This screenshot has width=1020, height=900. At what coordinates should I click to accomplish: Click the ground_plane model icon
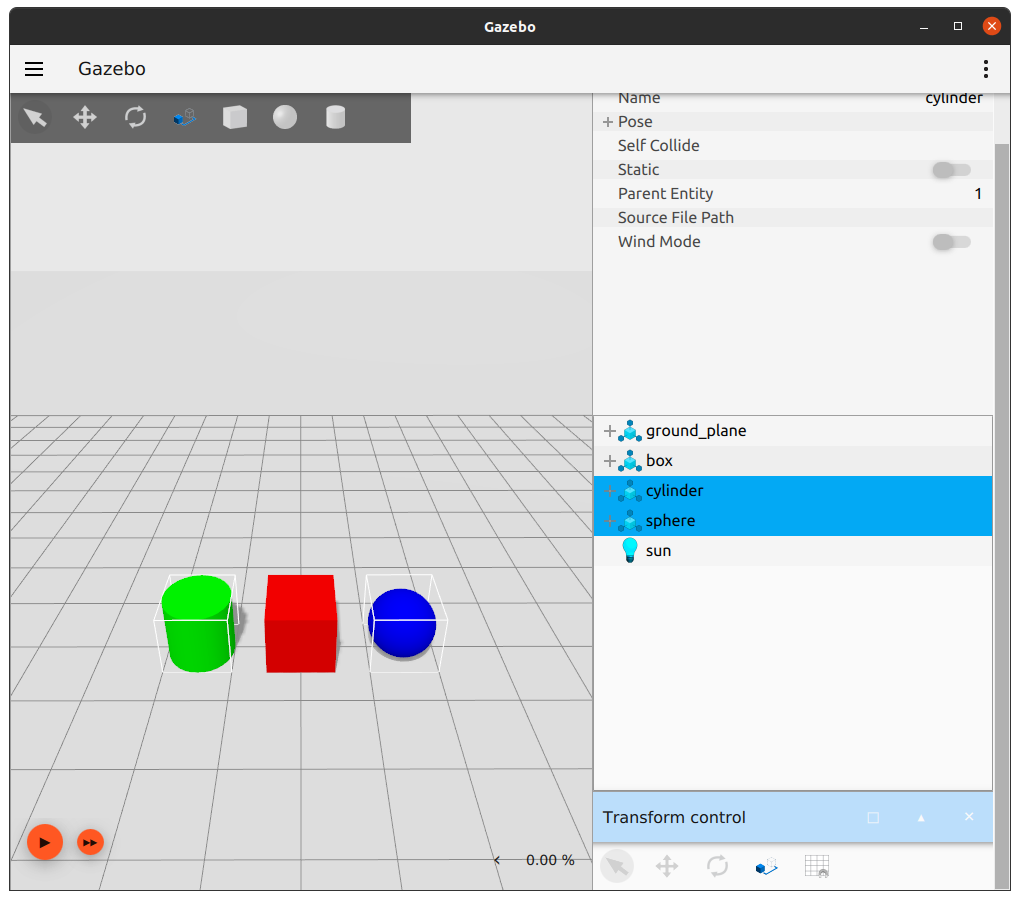(x=630, y=431)
